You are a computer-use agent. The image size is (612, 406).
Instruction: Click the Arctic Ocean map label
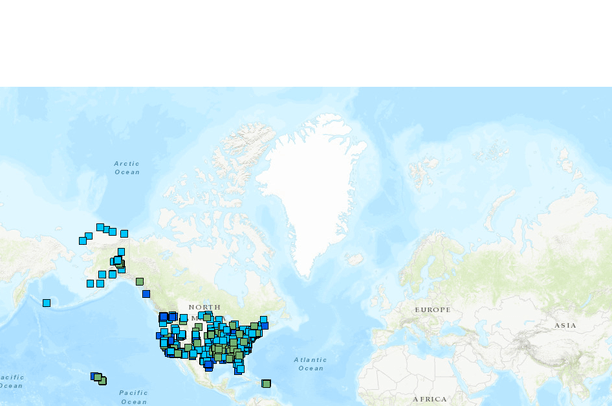coord(127,168)
